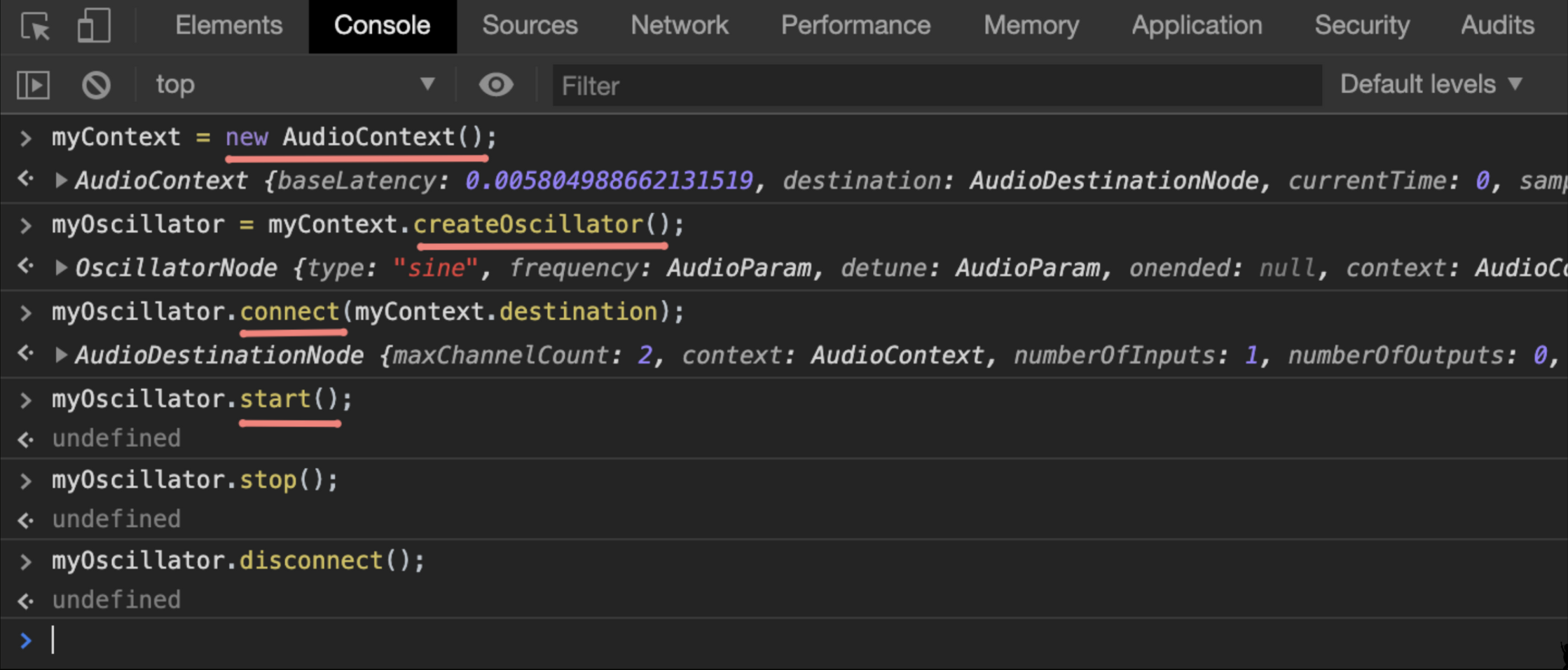Click the sine type value in OscillatorNode
Image resolution: width=1568 pixels, height=670 pixels.
[436, 268]
